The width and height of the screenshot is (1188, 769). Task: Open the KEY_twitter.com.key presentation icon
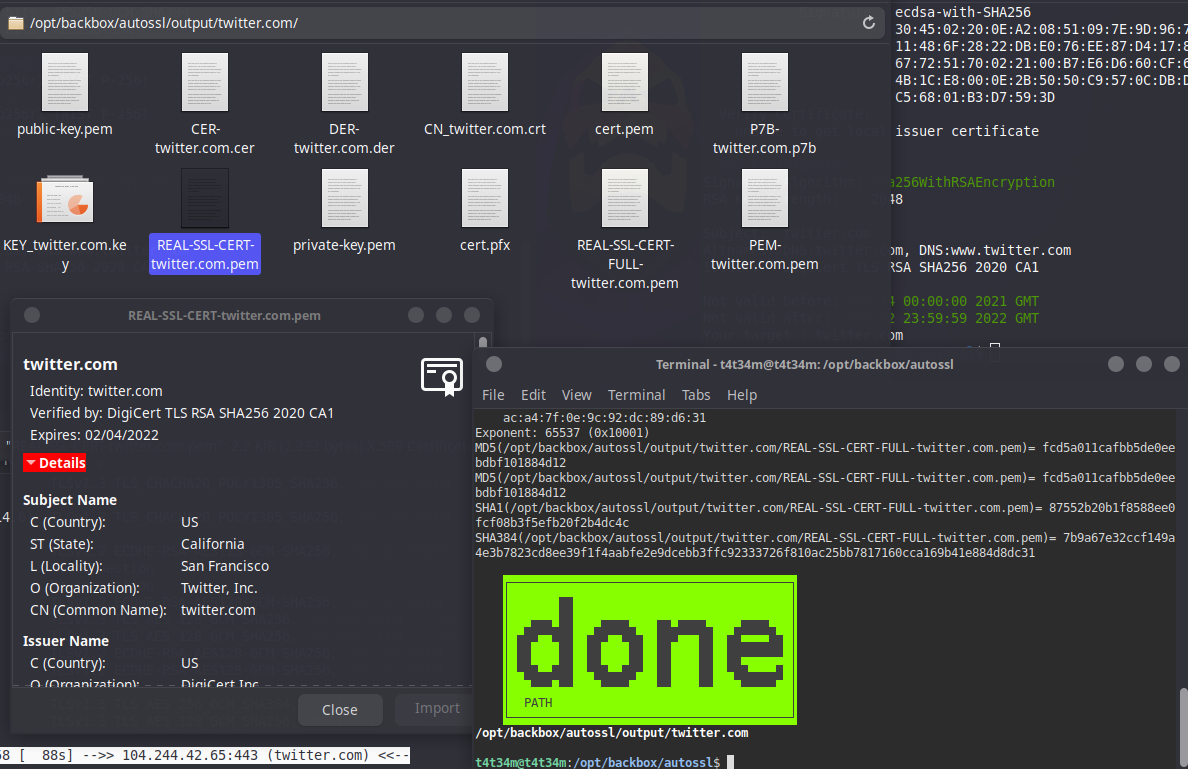[64, 199]
